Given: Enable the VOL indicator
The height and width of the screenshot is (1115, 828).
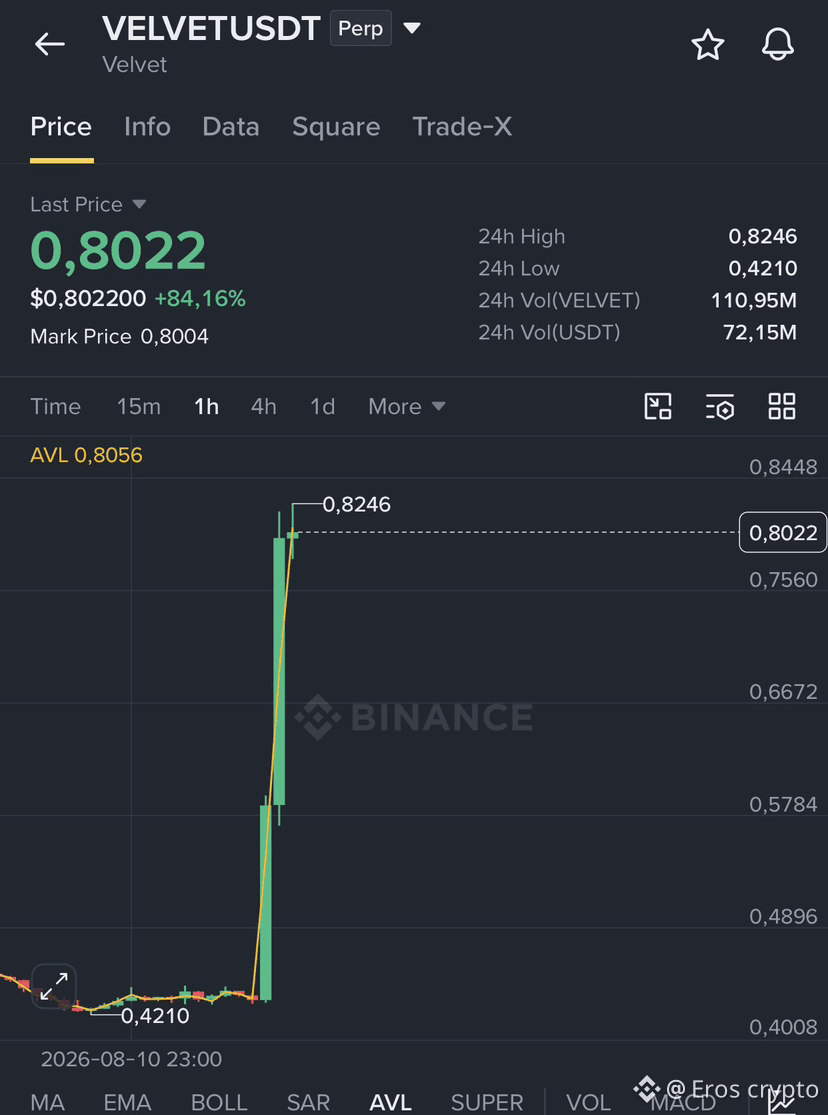Looking at the screenshot, I should 589,1102.
